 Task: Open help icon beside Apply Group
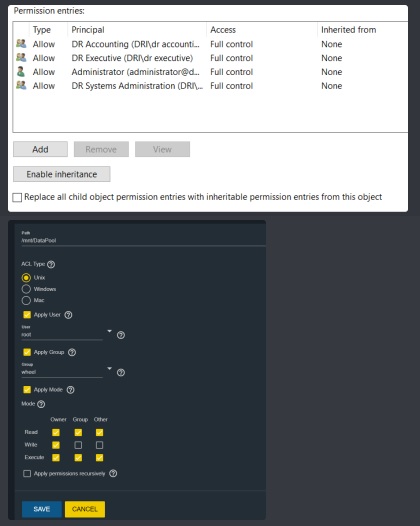(x=72, y=352)
